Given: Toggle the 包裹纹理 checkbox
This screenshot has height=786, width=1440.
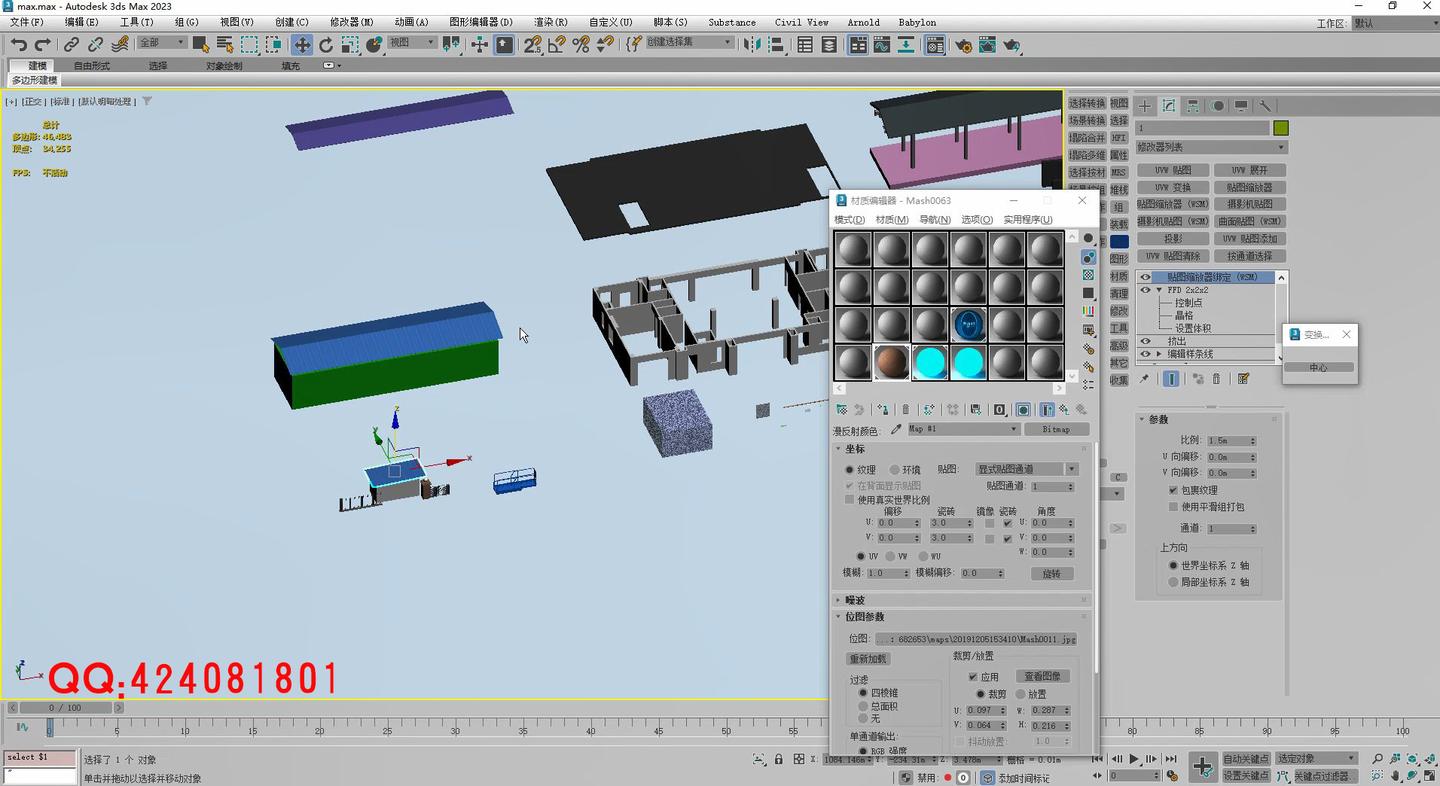Looking at the screenshot, I should [1174, 490].
